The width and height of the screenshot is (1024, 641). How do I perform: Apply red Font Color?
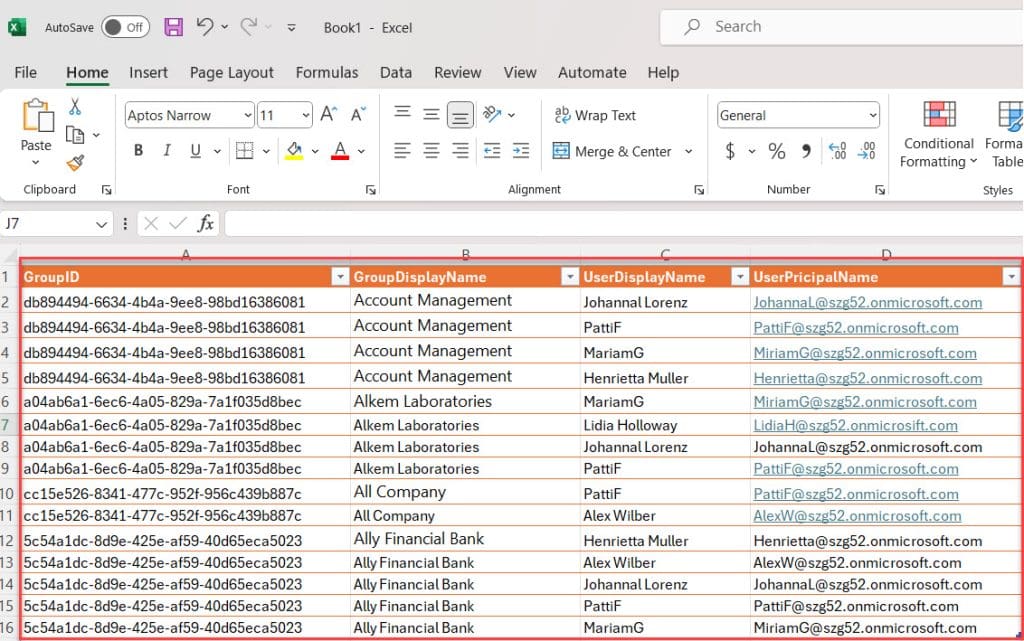[x=340, y=151]
